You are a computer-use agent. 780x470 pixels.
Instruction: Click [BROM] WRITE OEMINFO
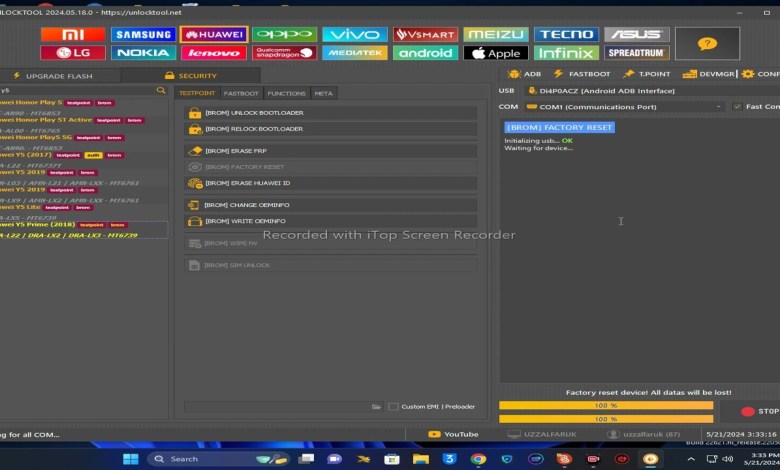[x=330, y=221]
